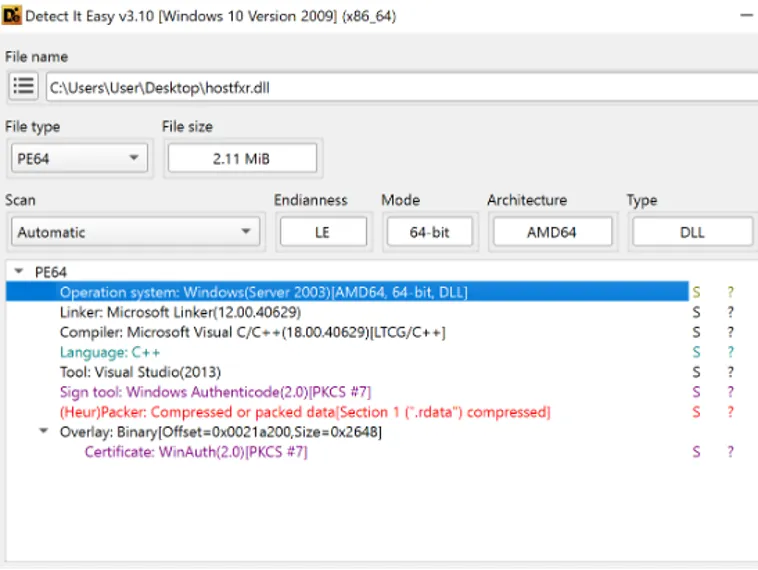Click the 2.11 MiB file size button
The height and width of the screenshot is (570, 758).
tap(242, 158)
